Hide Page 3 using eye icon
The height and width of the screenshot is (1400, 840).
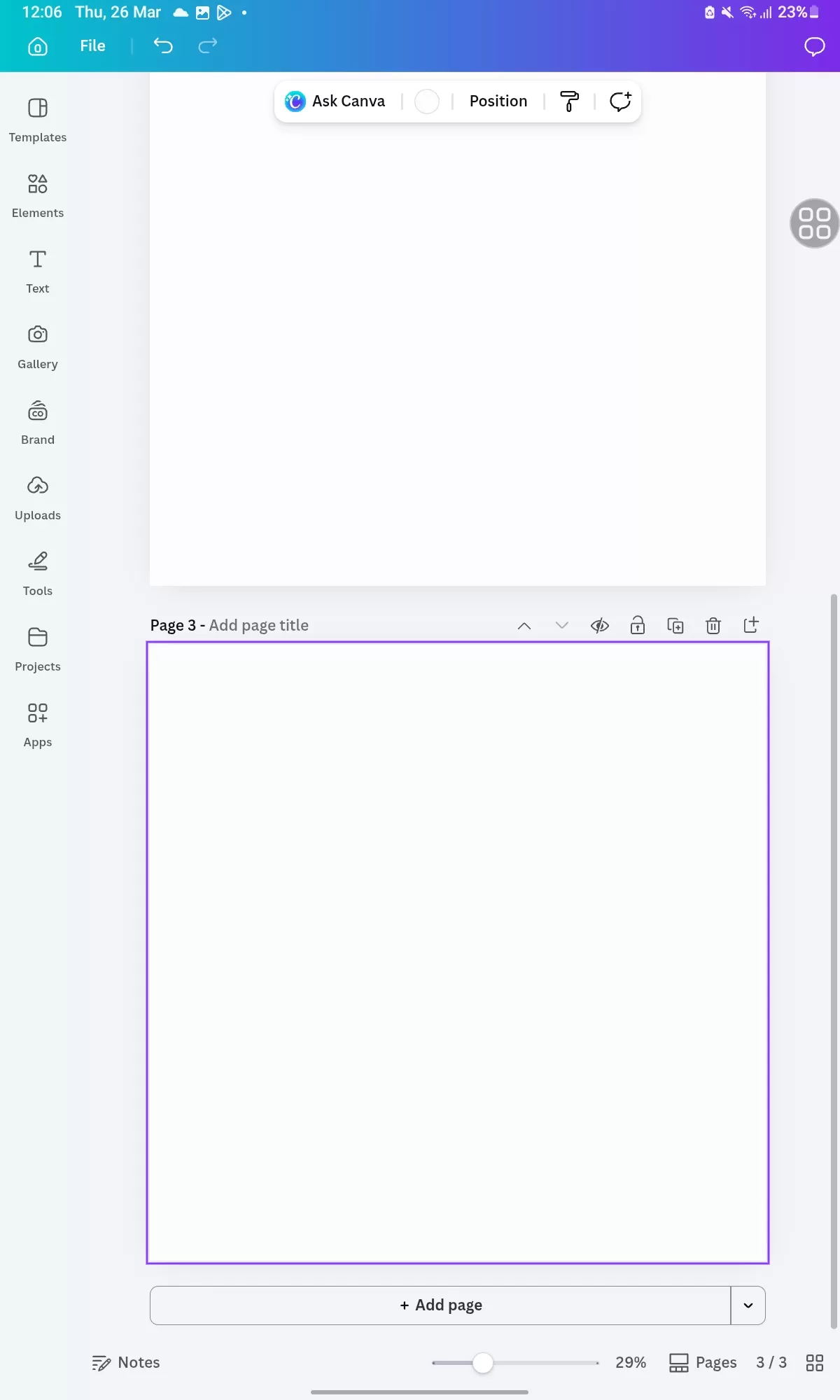tap(599, 625)
